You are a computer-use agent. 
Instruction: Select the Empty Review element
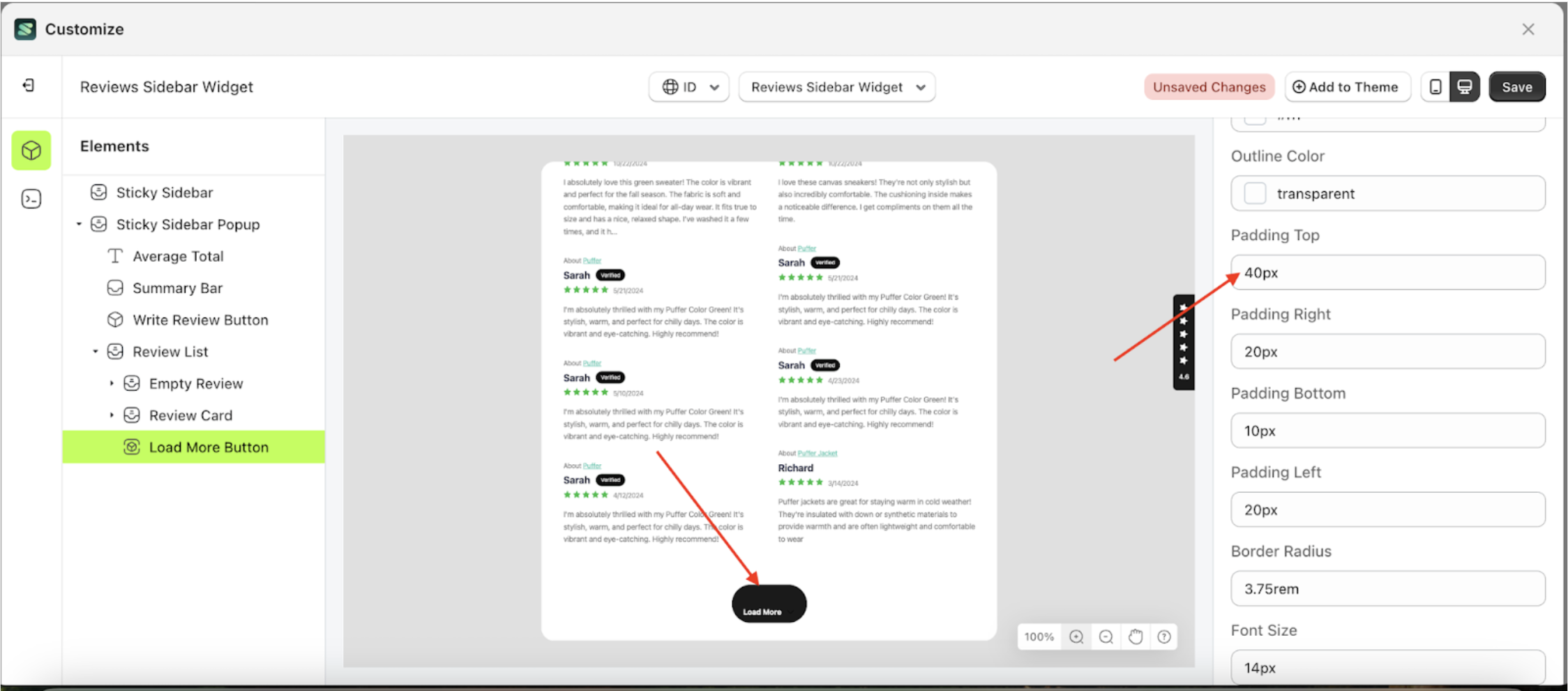coord(196,383)
